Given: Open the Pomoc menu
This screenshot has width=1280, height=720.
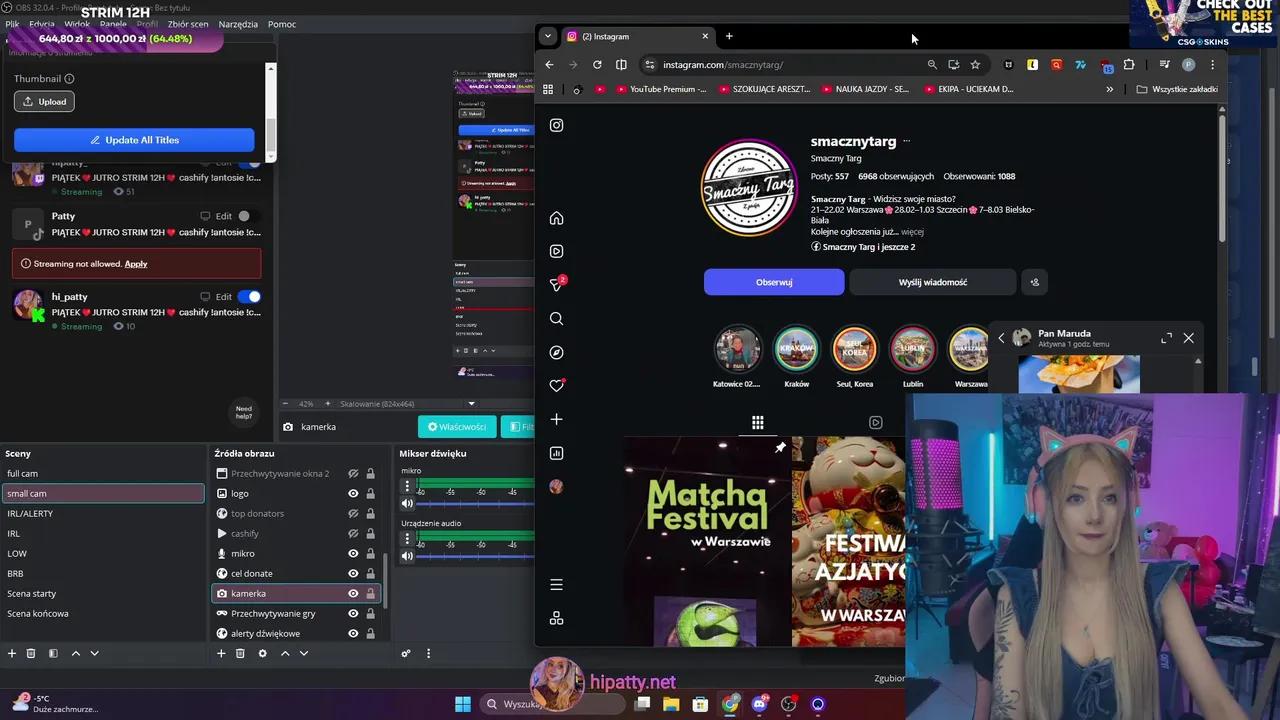Looking at the screenshot, I should (282, 24).
